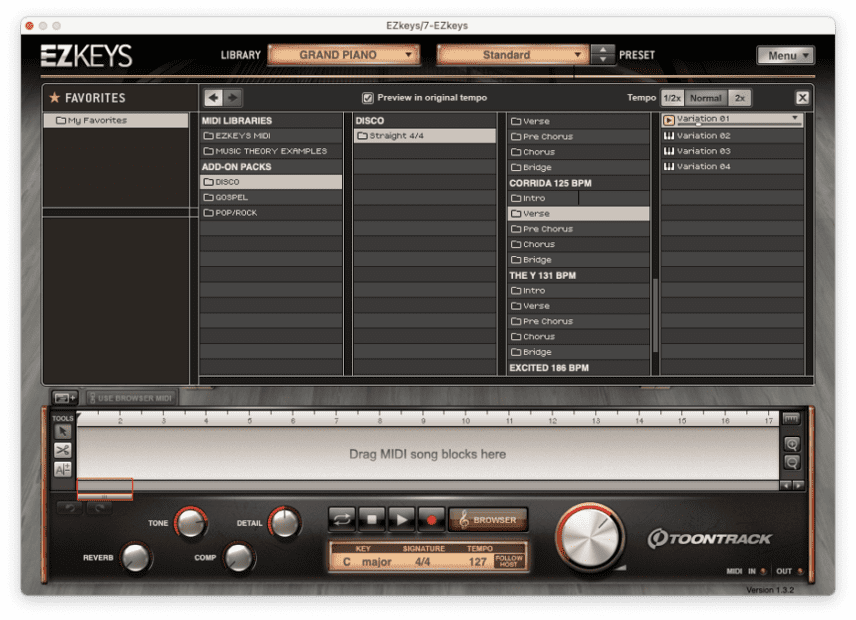This screenshot has height=620, width=856.
Task: Click the Detail knob
Action: point(284,523)
